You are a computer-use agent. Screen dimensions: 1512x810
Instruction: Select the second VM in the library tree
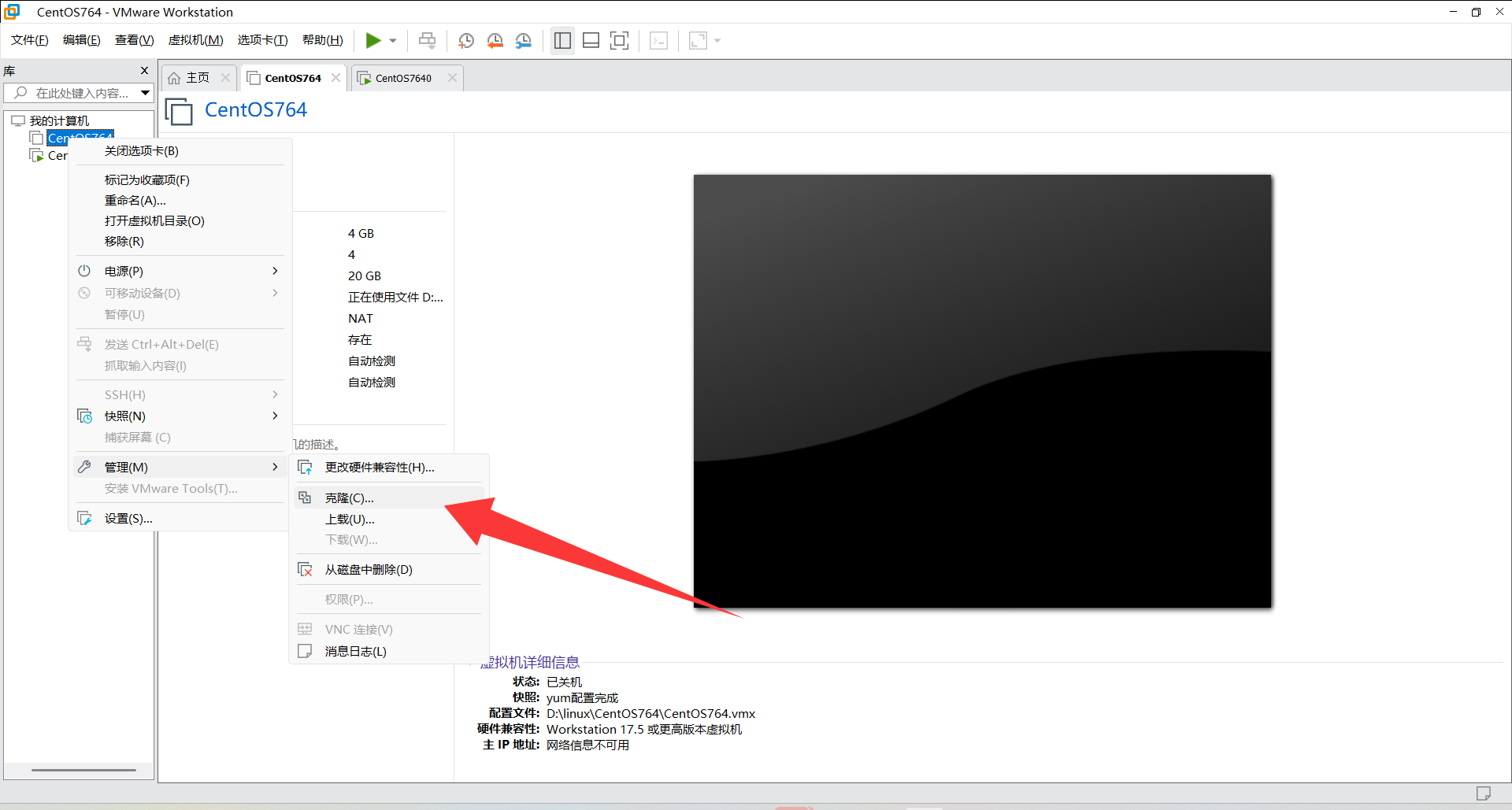(57, 155)
